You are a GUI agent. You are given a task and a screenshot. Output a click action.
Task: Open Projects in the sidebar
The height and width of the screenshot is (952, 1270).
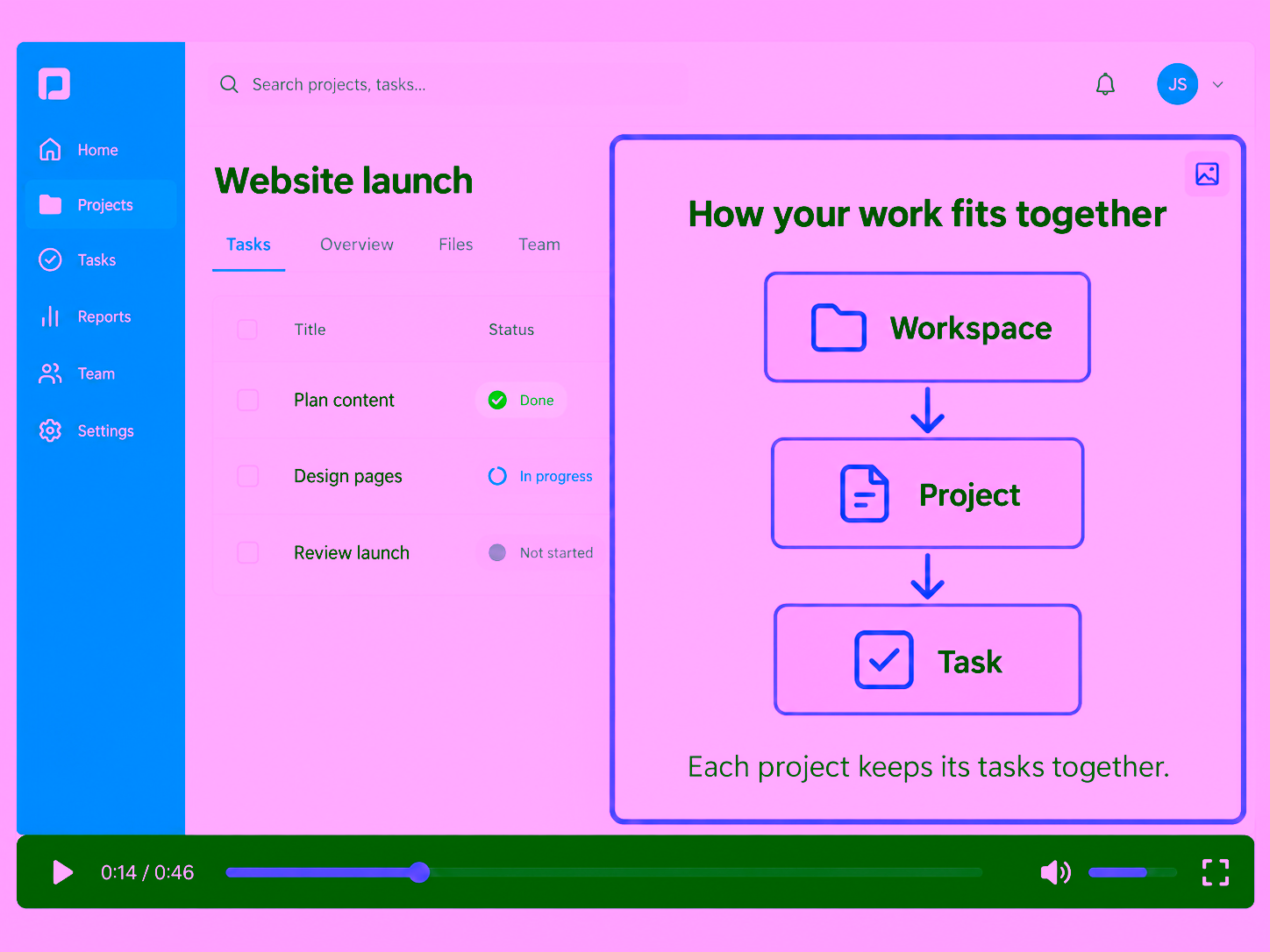coord(101,204)
